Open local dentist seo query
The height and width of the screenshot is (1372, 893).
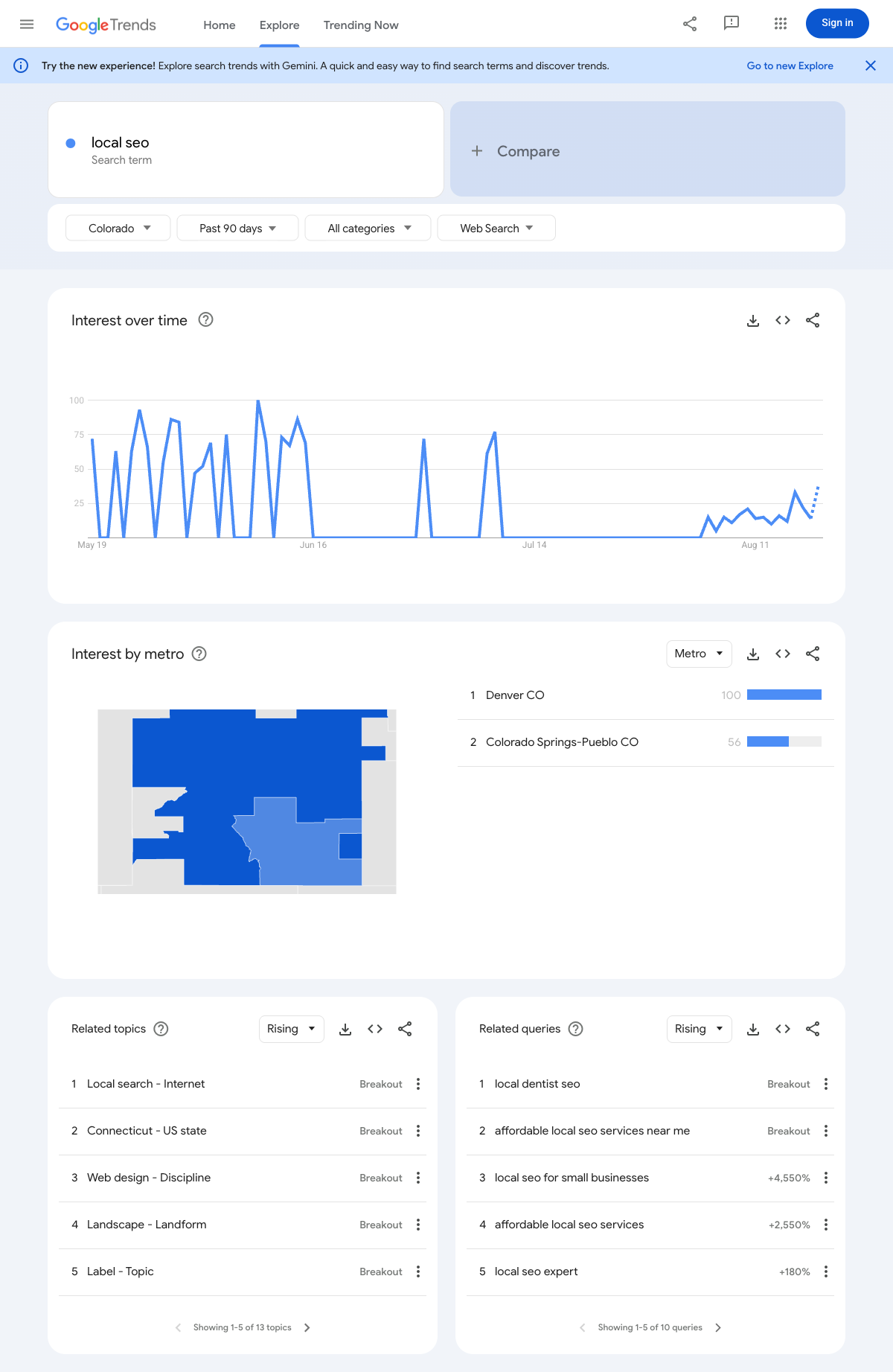(537, 1084)
